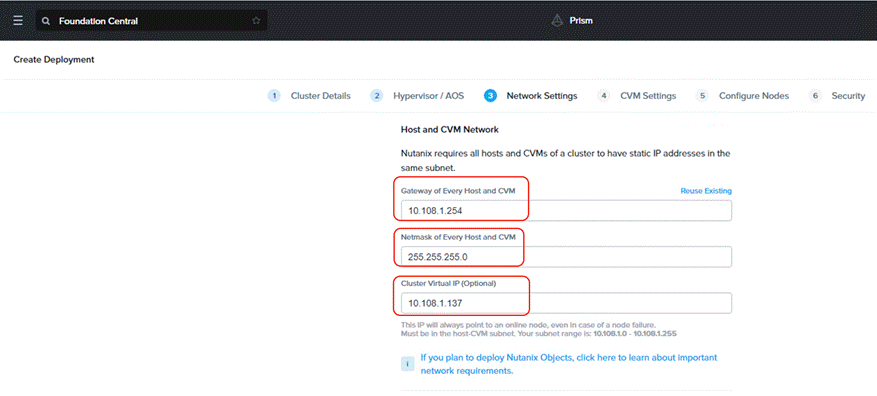
Task: Click the blue info icon near Nutanix Objects
Action: (x=408, y=364)
